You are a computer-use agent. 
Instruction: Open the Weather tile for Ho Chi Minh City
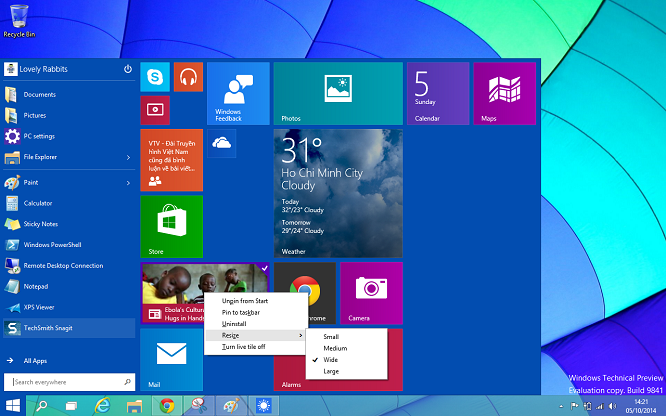tap(338, 193)
